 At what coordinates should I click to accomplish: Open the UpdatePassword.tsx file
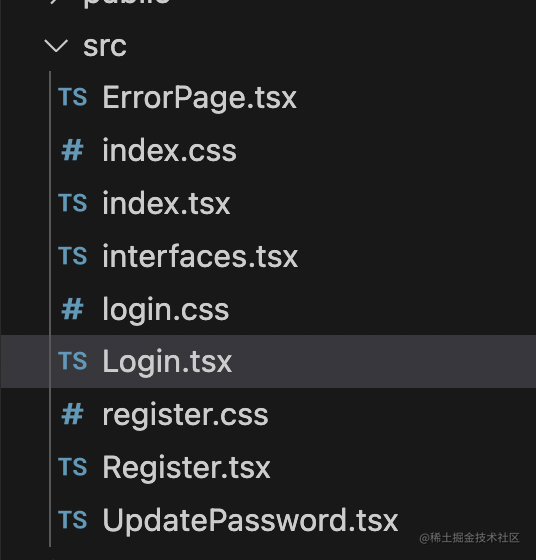click(x=250, y=520)
